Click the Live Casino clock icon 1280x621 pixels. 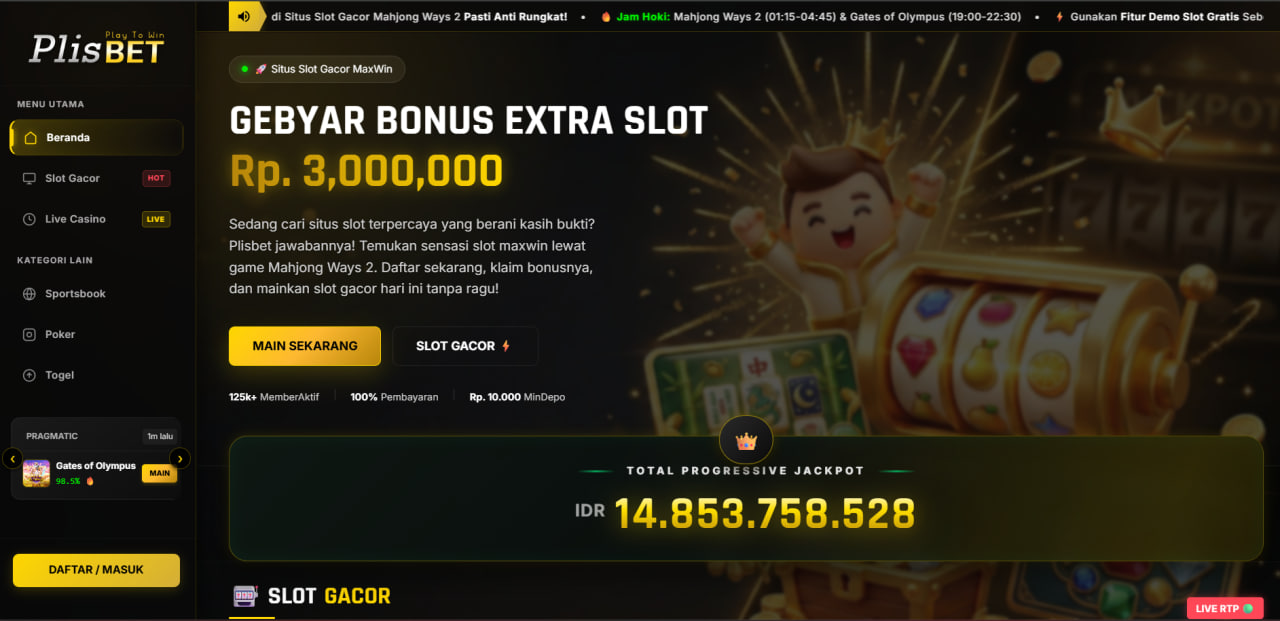pos(28,219)
